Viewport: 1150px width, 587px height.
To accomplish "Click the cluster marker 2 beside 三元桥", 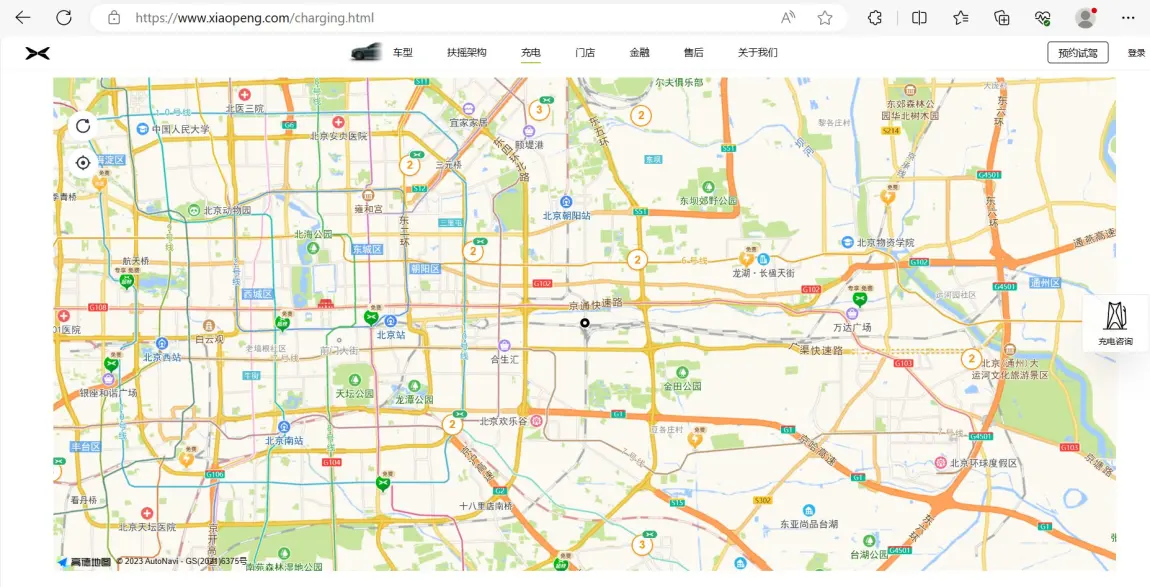I will [x=409, y=165].
